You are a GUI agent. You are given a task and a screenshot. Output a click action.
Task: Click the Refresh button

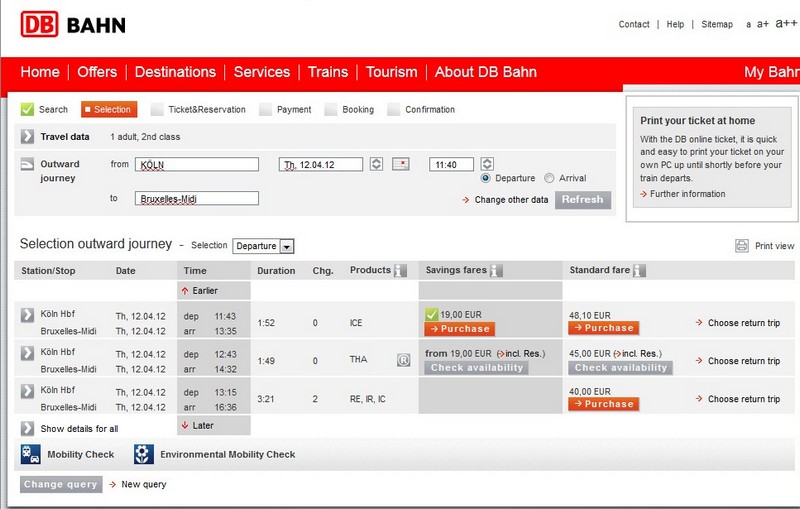(x=583, y=199)
